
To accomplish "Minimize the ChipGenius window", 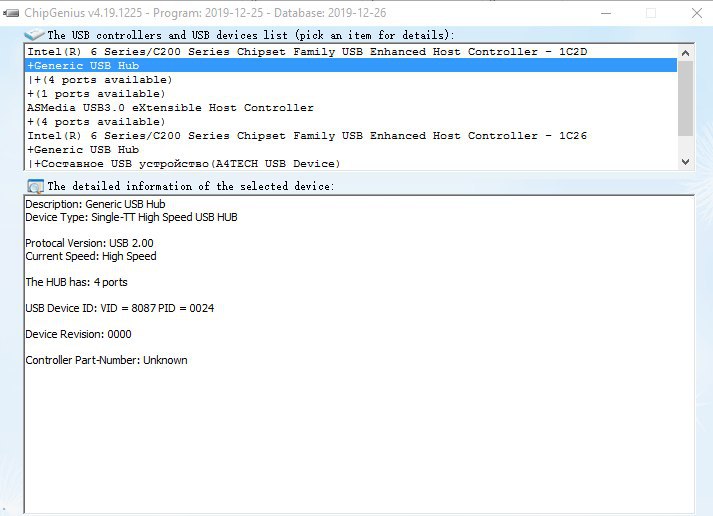I will click(x=606, y=13).
